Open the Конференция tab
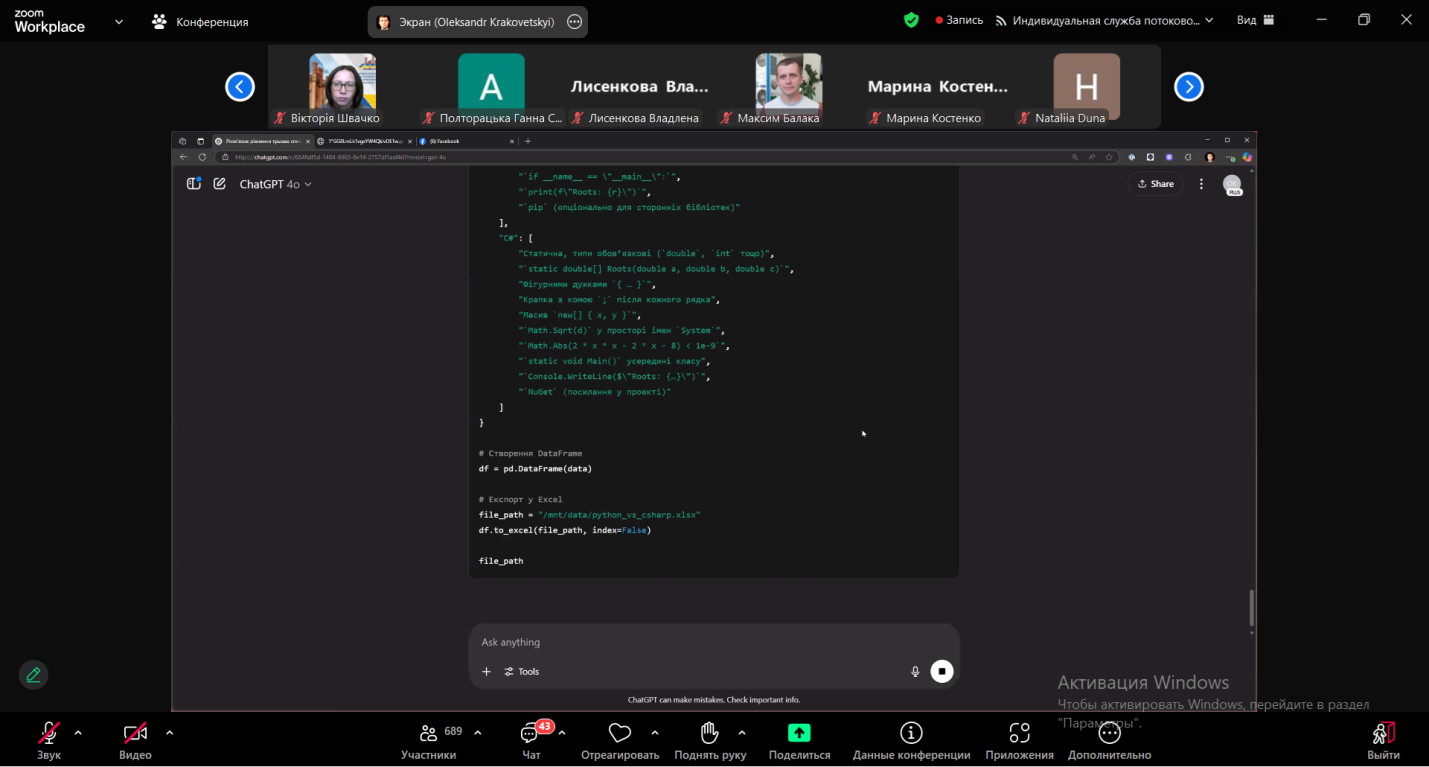 [x=201, y=22]
